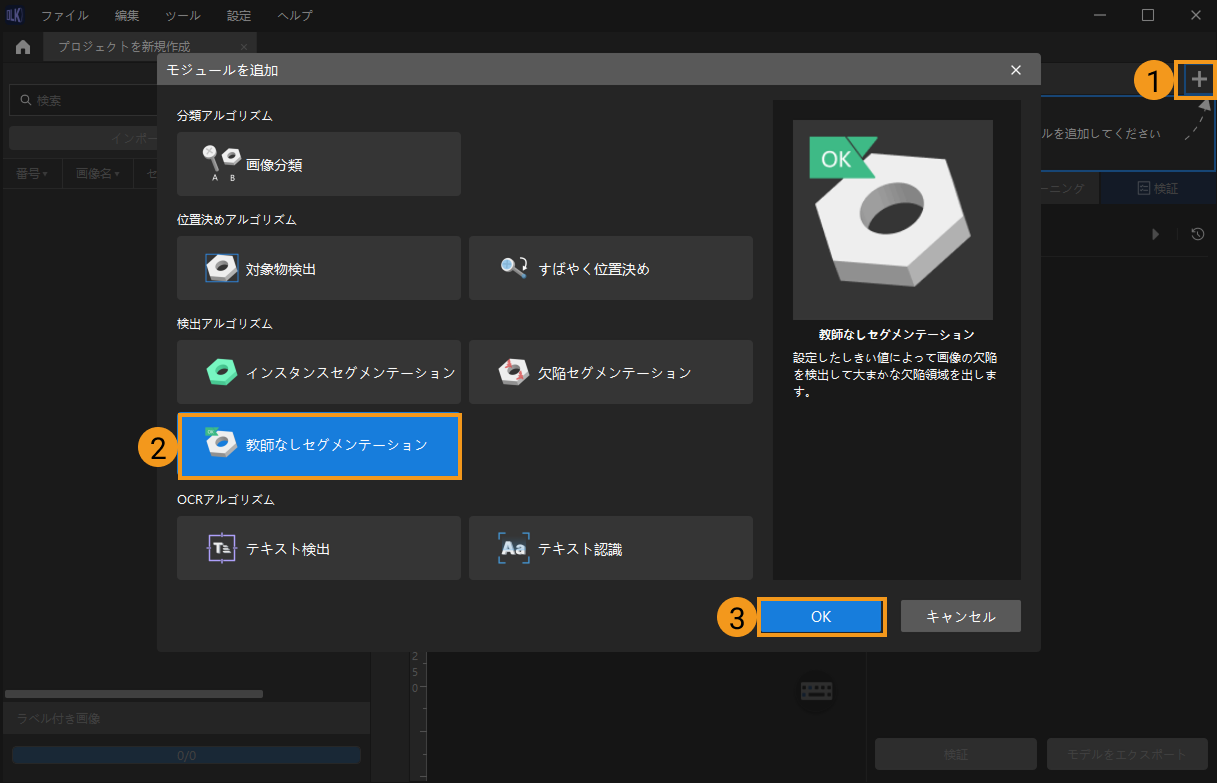Open the ファイル menu
Screen dimensions: 1217x783
click(64, 16)
